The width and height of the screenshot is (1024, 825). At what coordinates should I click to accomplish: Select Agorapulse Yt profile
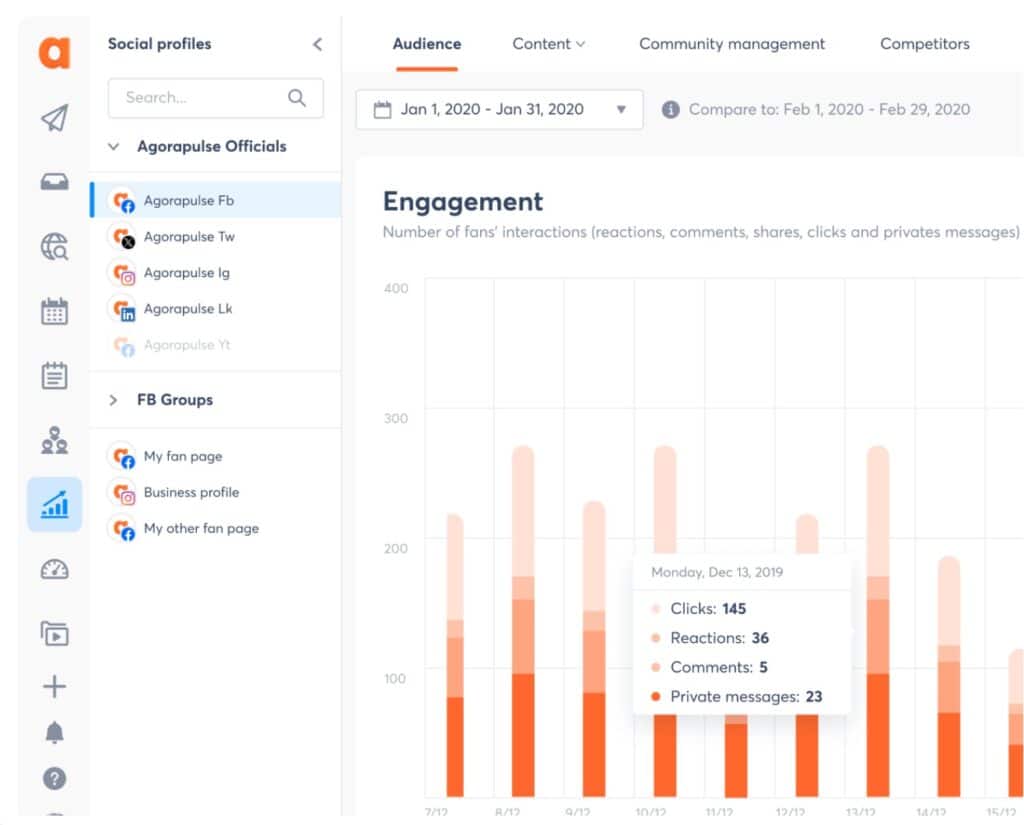tap(216, 345)
